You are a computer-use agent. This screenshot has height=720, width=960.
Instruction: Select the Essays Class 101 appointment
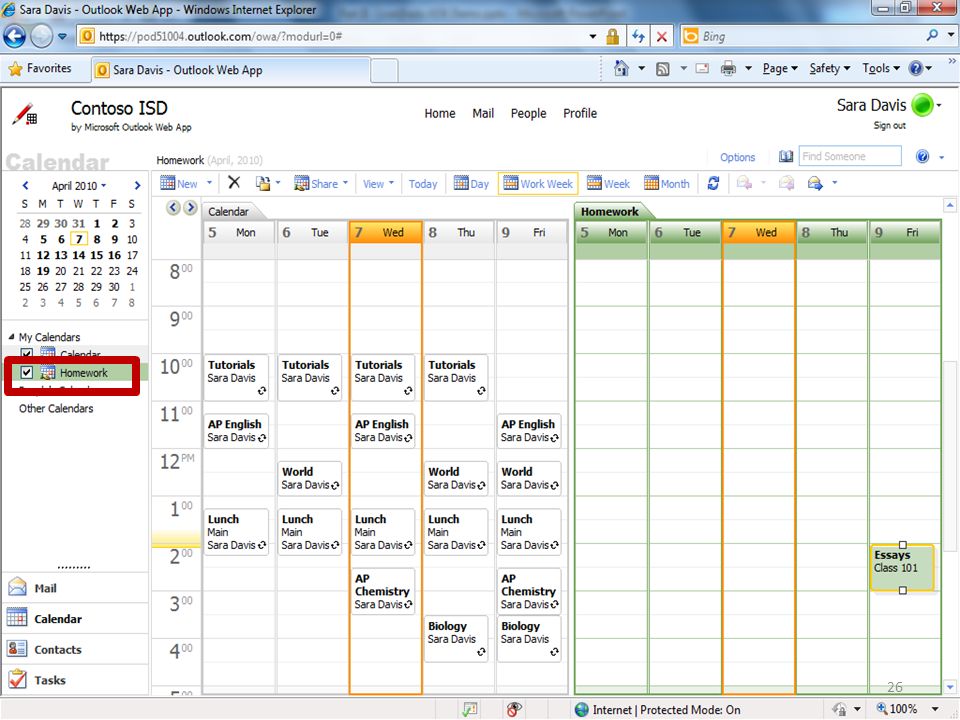pos(902,568)
